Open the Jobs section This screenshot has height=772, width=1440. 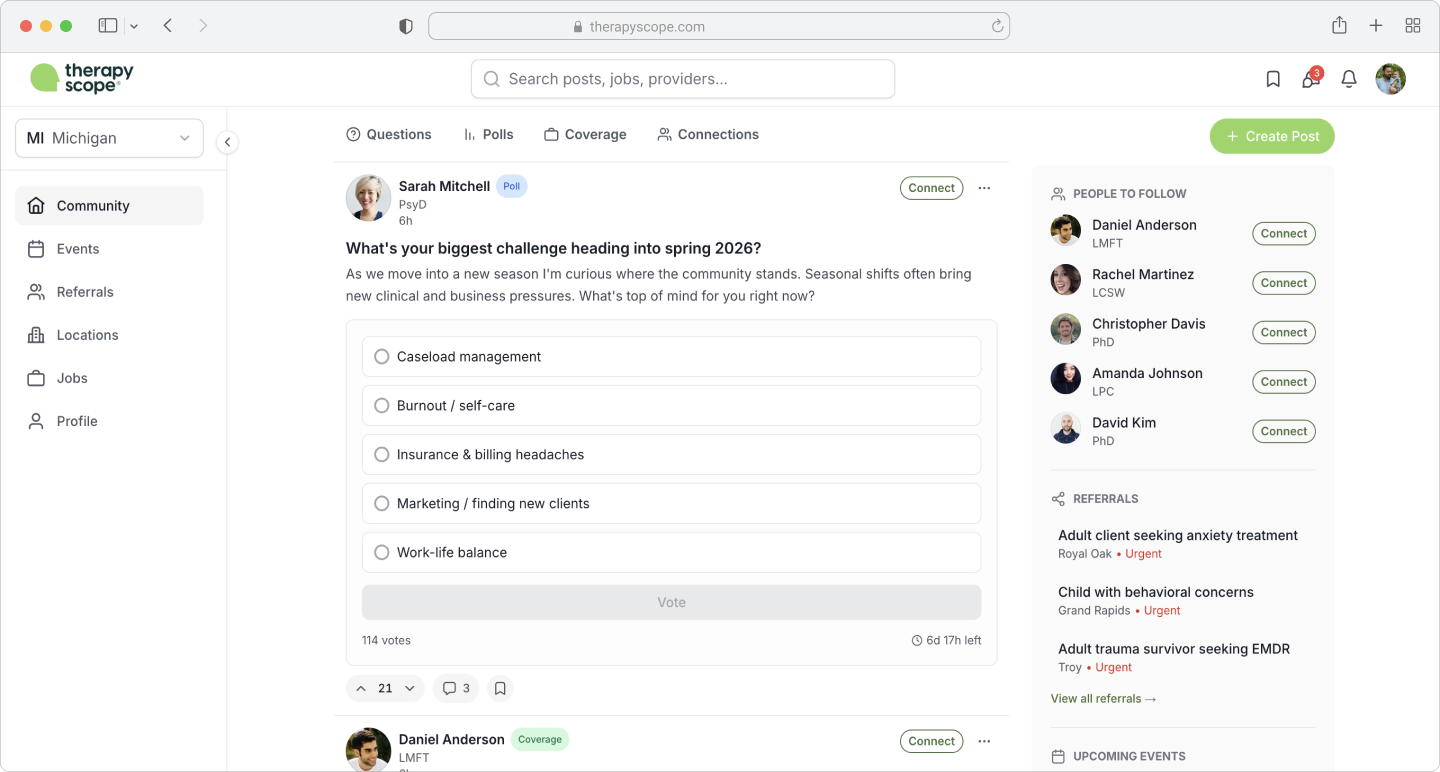coord(73,378)
